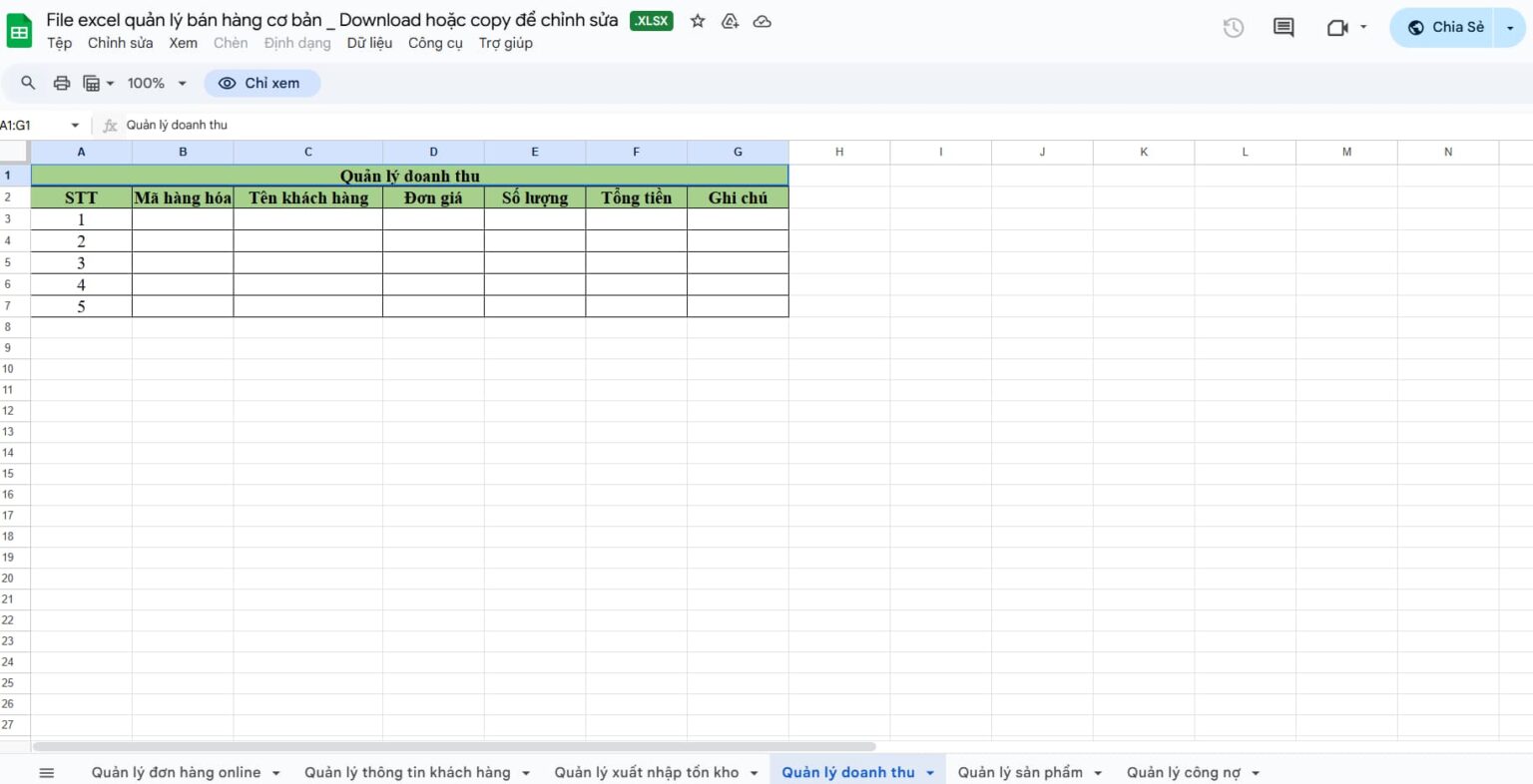Toggle 'Chỉ xem' view-only mode
This screenshot has height=784, width=1533.
point(261,83)
